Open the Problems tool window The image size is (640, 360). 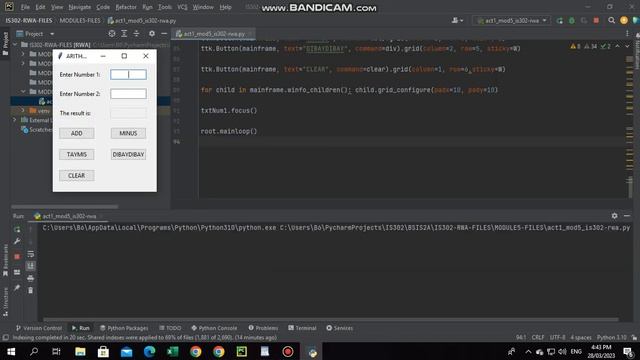pyautogui.click(x=263, y=328)
